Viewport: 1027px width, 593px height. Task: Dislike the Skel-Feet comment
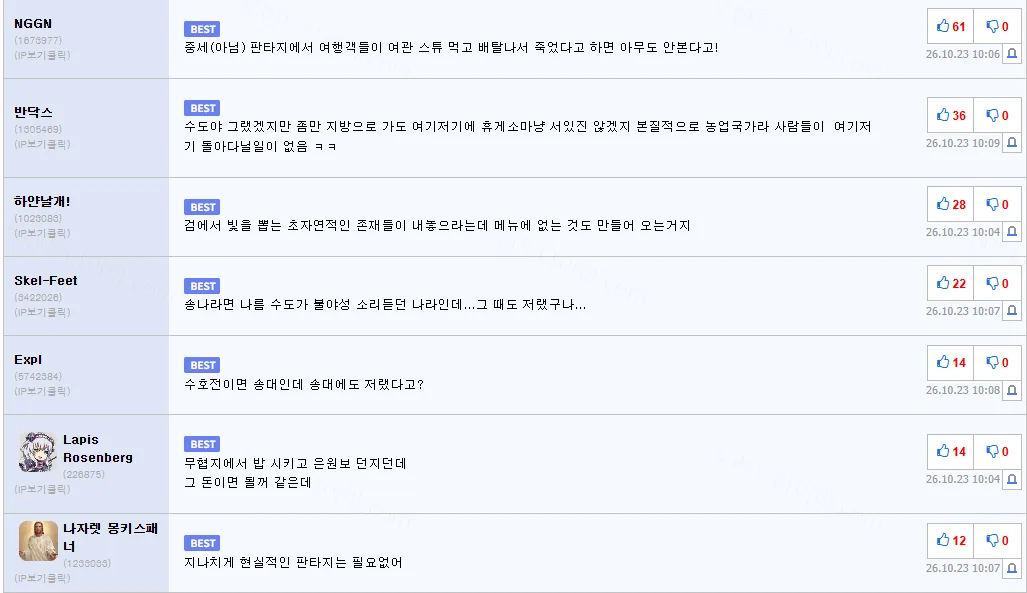[997, 283]
